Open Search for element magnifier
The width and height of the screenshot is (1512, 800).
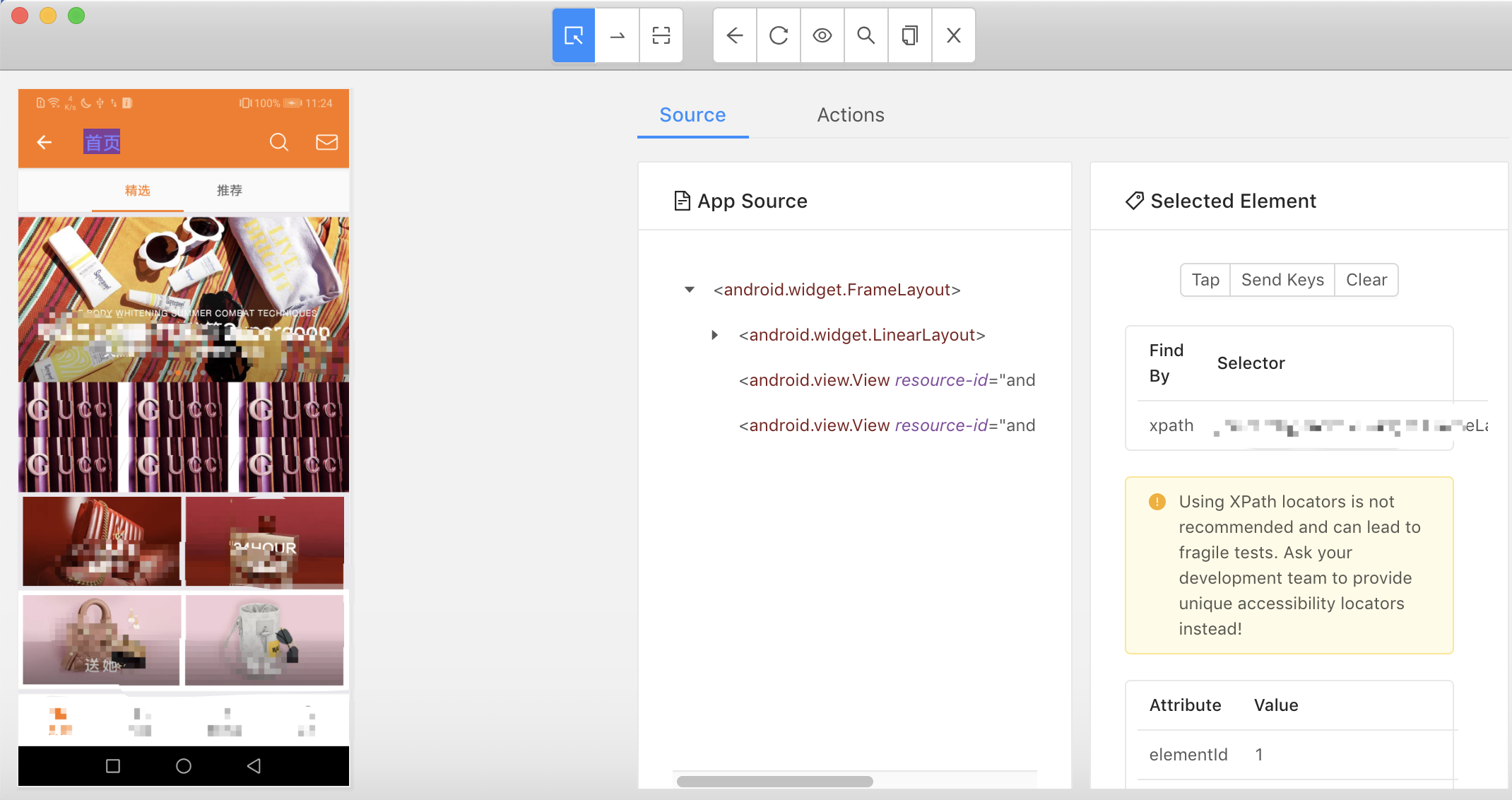(866, 35)
